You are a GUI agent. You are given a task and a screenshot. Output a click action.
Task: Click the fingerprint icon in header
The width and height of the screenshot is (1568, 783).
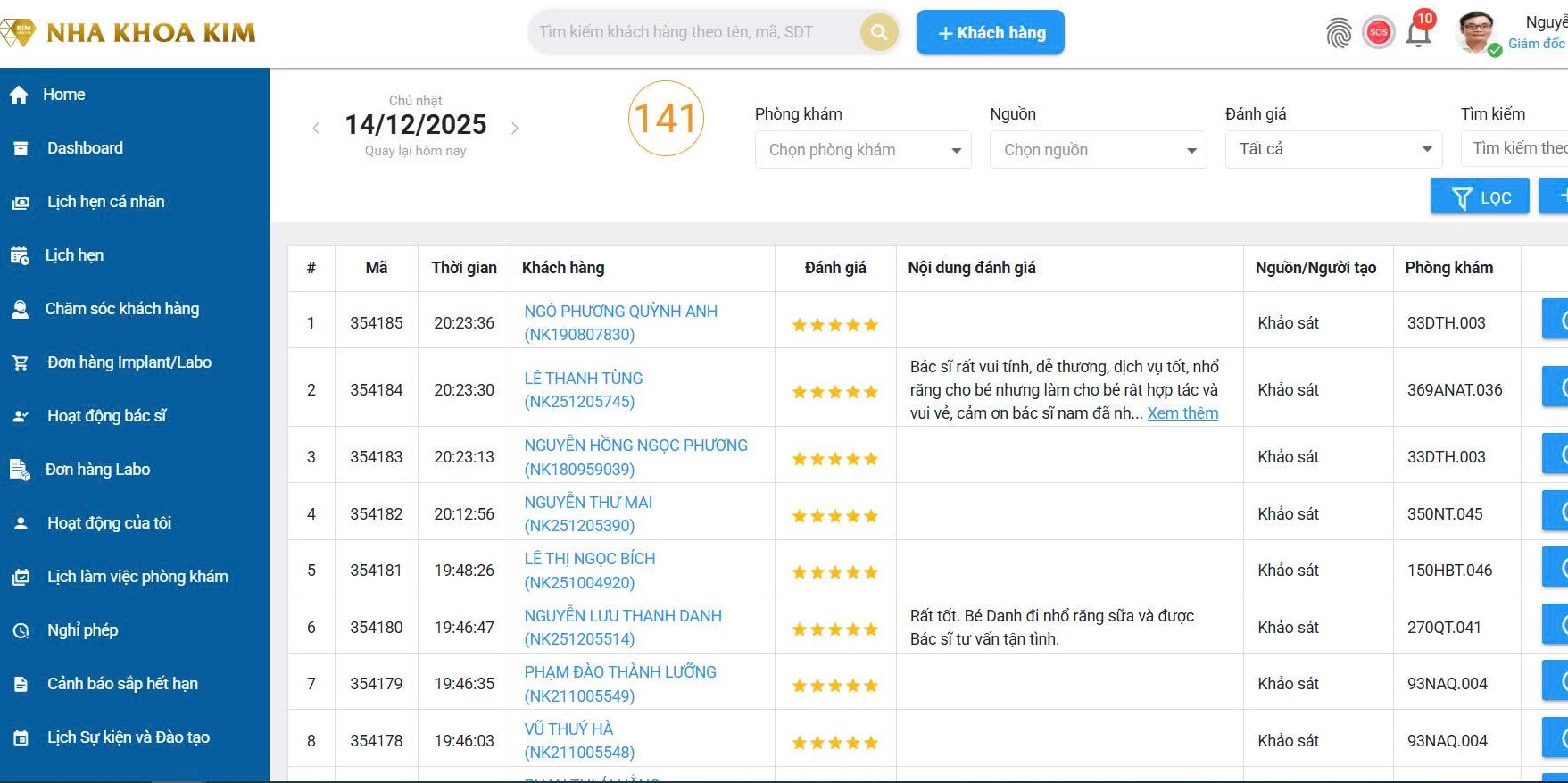1338,33
